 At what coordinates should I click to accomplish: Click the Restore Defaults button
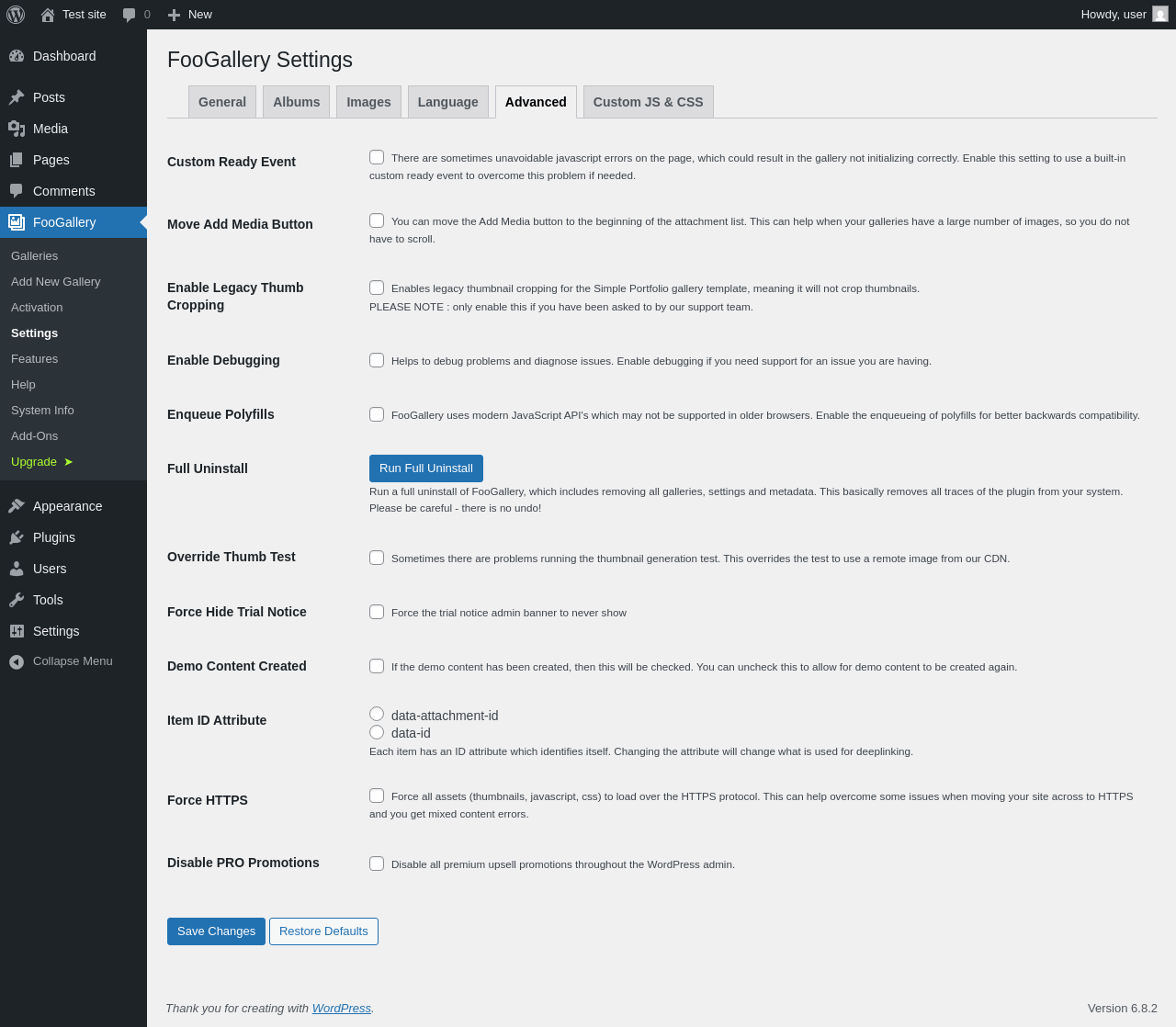coord(323,931)
